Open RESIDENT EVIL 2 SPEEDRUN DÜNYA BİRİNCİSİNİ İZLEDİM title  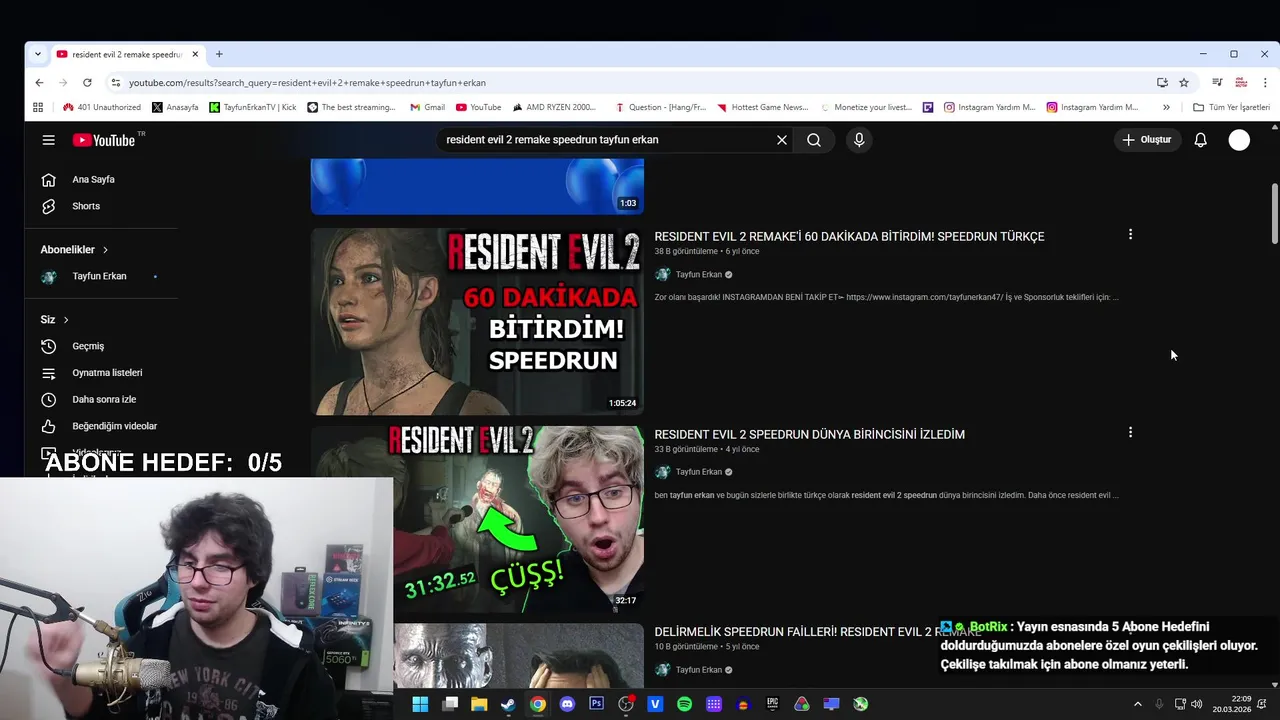[809, 435]
